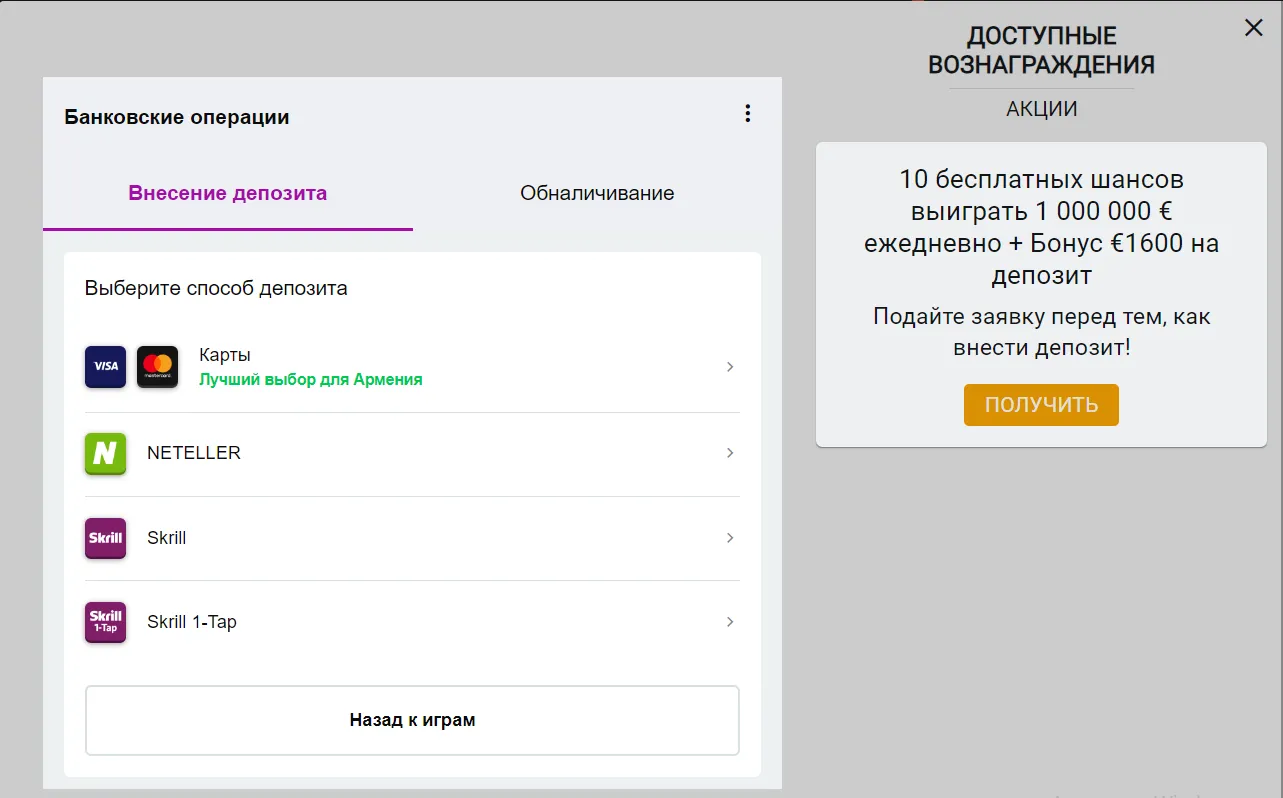1283x798 pixels.
Task: Open the АКЦИИ promotions section
Action: tap(1042, 109)
